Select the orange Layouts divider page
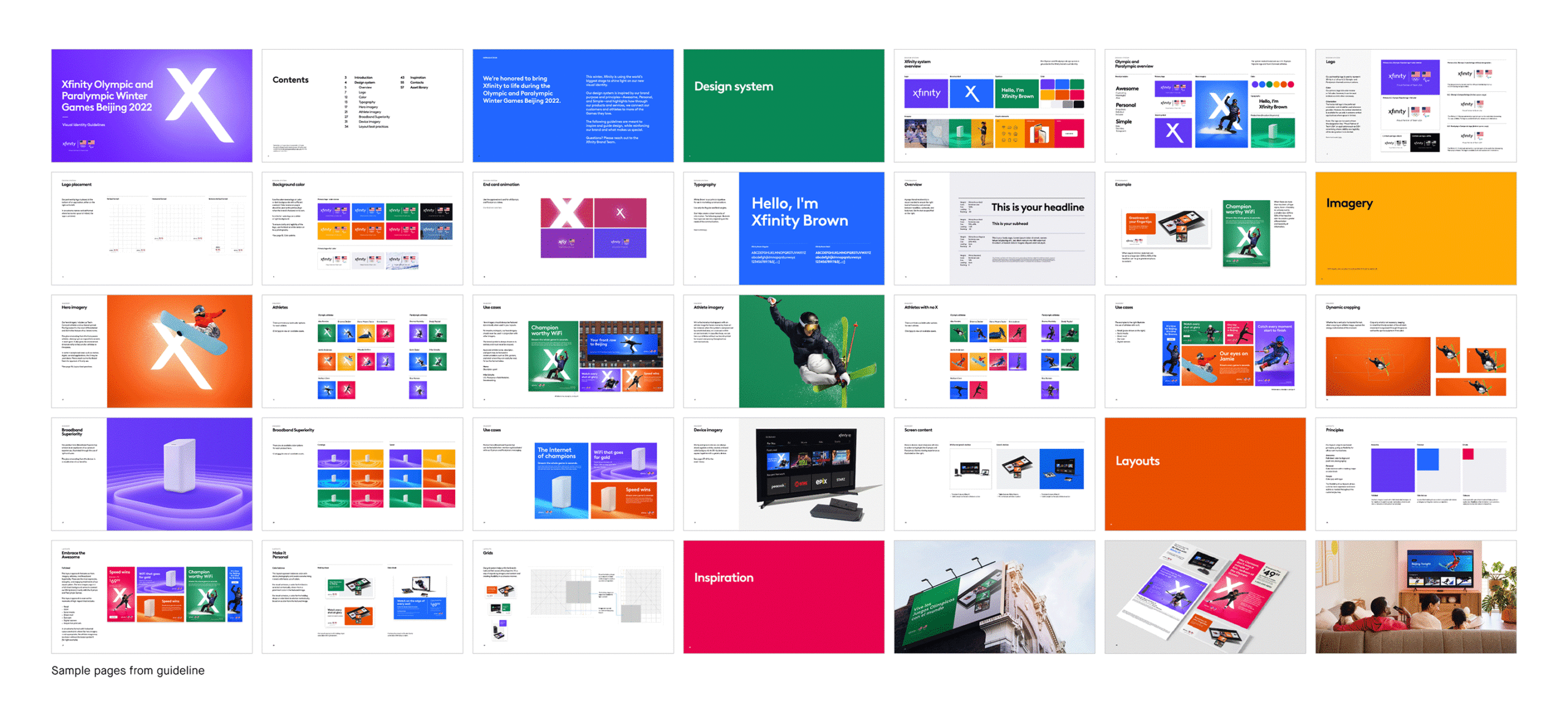 coord(1205,474)
